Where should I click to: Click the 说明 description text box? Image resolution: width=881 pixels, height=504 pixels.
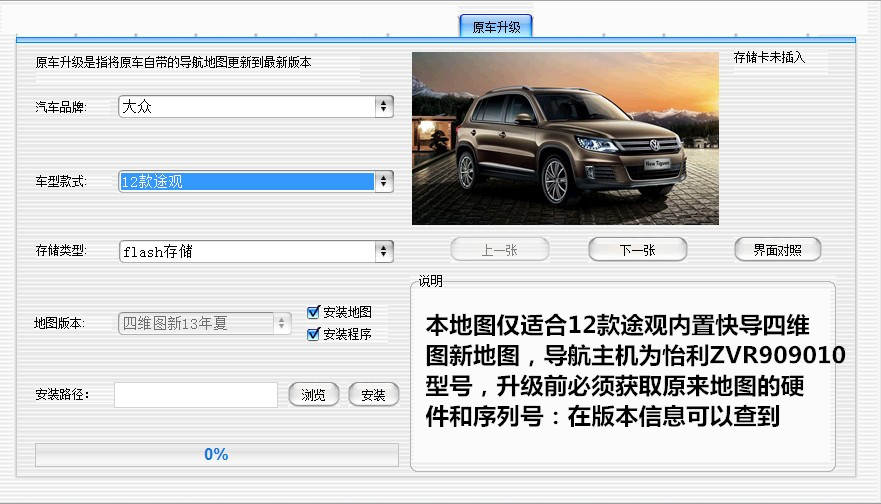click(623, 376)
